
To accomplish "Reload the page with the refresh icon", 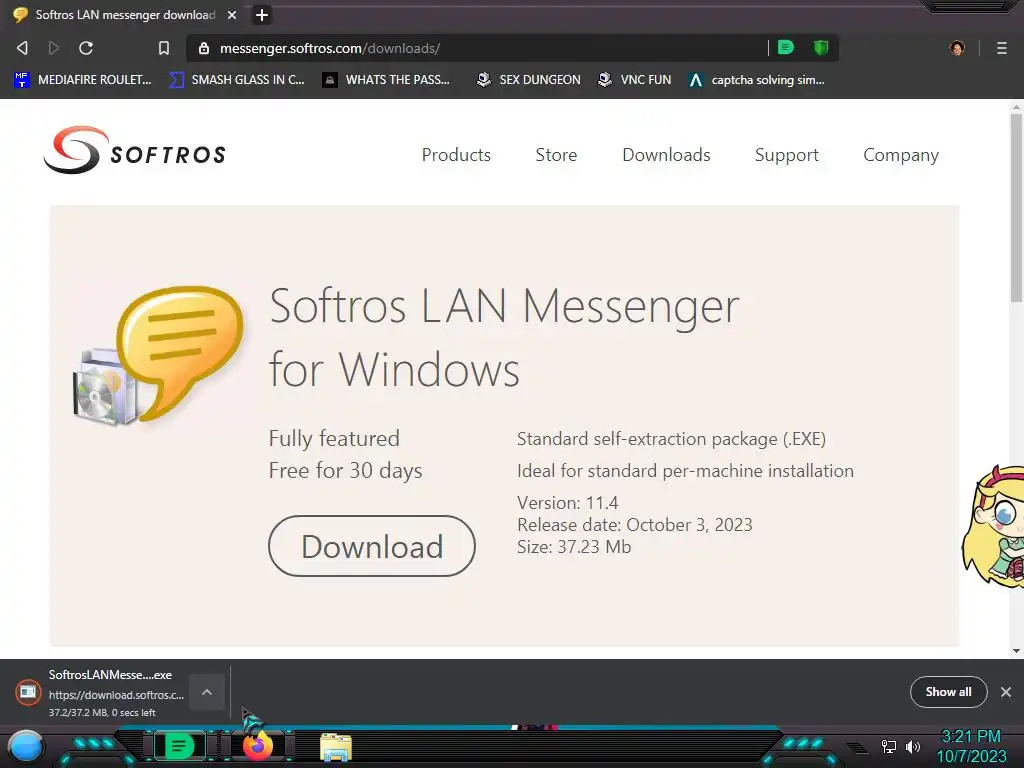I will click(x=86, y=48).
